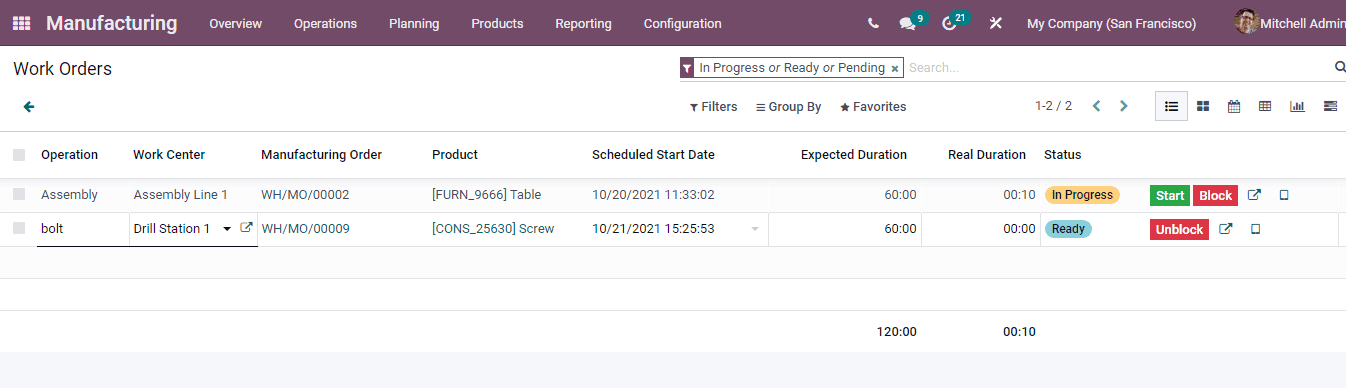The height and width of the screenshot is (388, 1346).
Task: Click the 10/20/2021 11:33:02 date cell
Action: click(653, 195)
